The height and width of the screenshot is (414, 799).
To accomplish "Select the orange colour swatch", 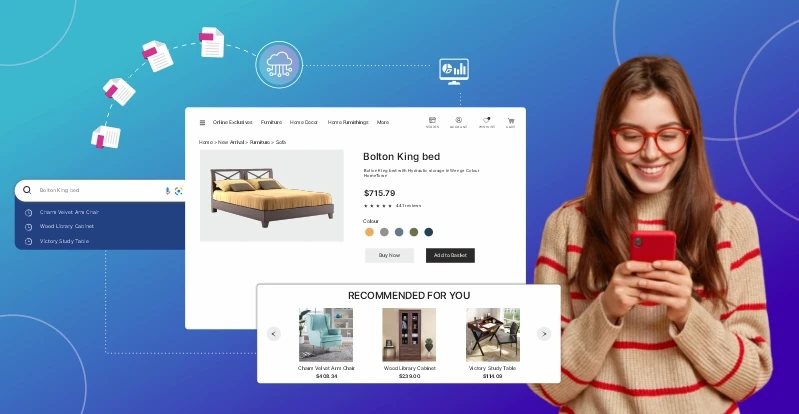I will pyautogui.click(x=370, y=232).
